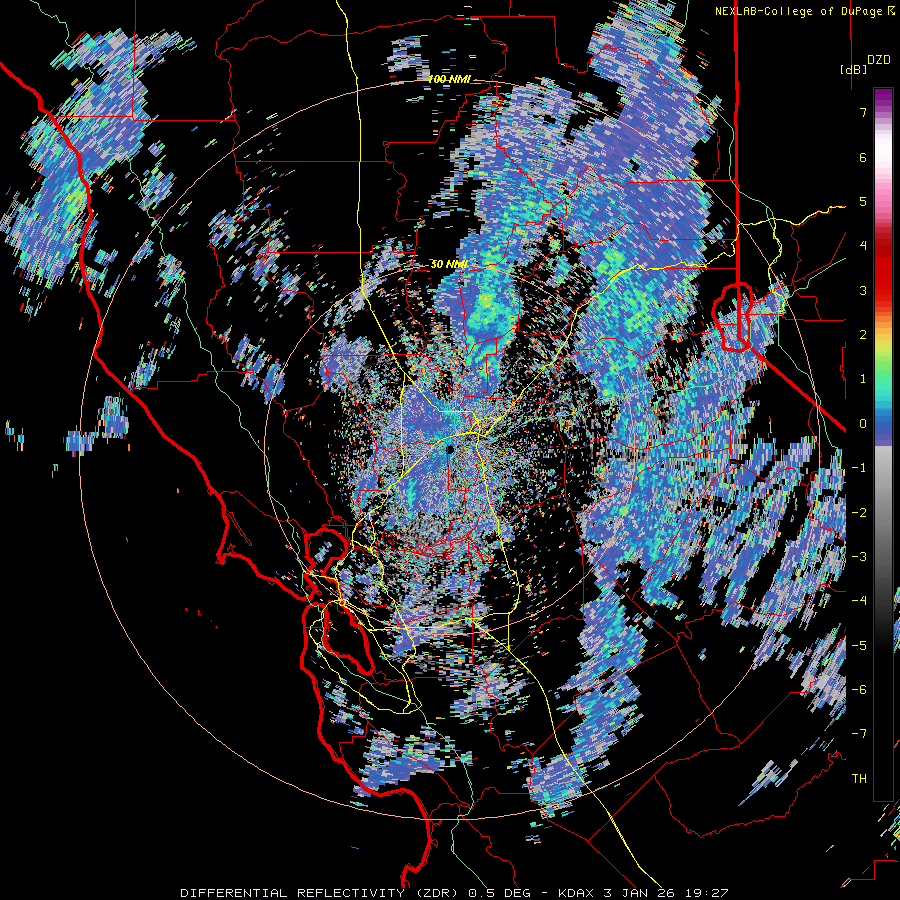Click the -4 value on the color scale
This screenshot has width=900, height=900.
(859, 601)
